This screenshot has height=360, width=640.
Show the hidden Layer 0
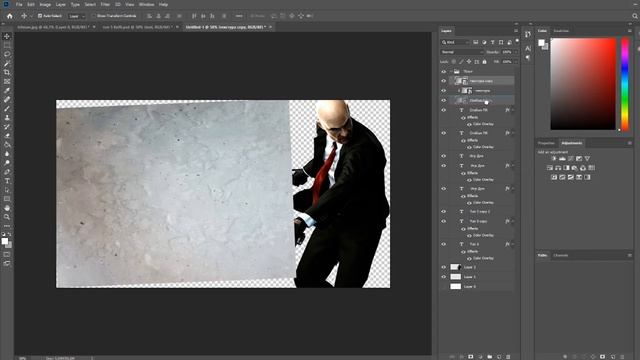pyautogui.click(x=444, y=287)
